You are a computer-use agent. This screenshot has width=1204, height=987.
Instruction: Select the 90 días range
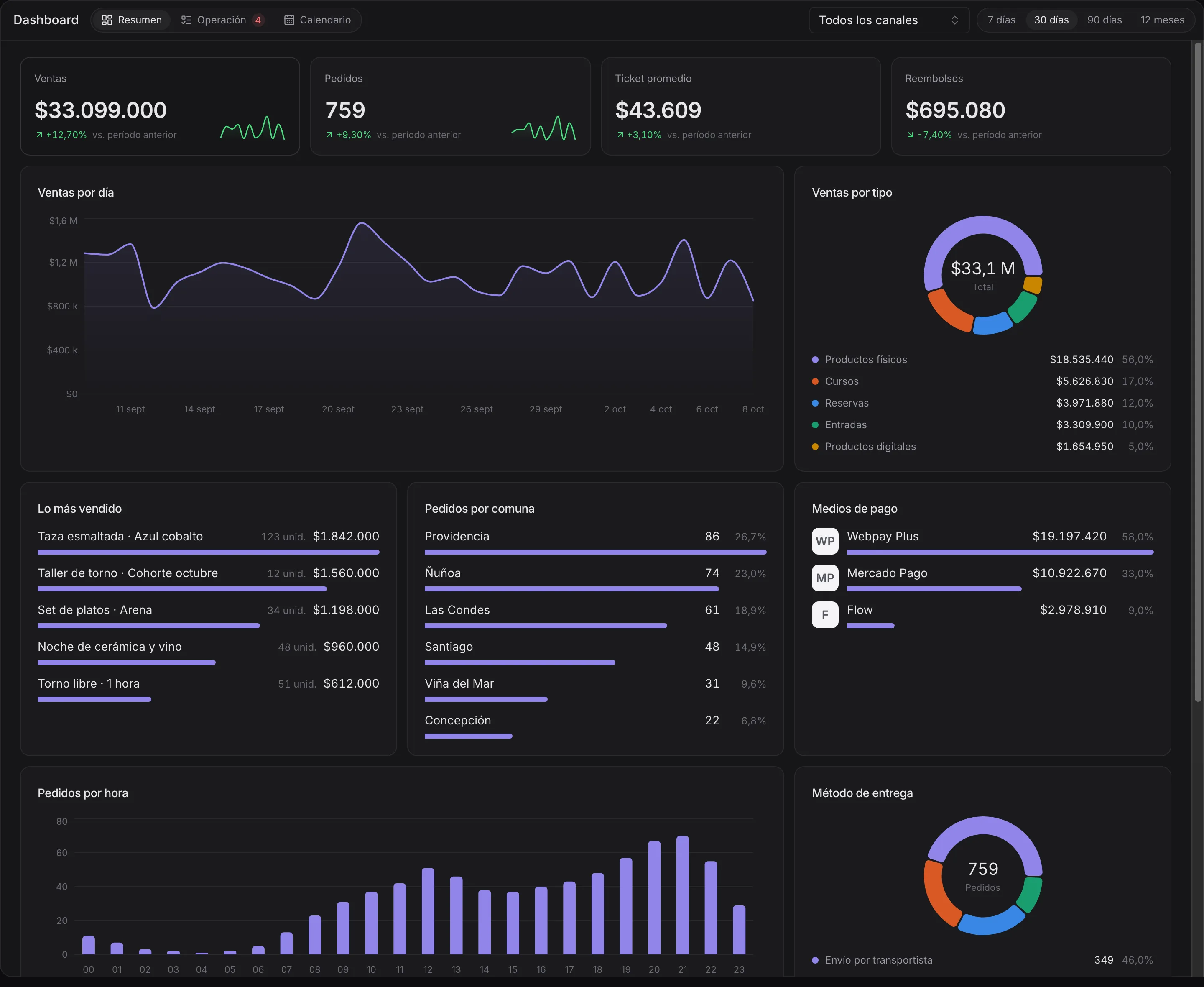coord(1105,20)
